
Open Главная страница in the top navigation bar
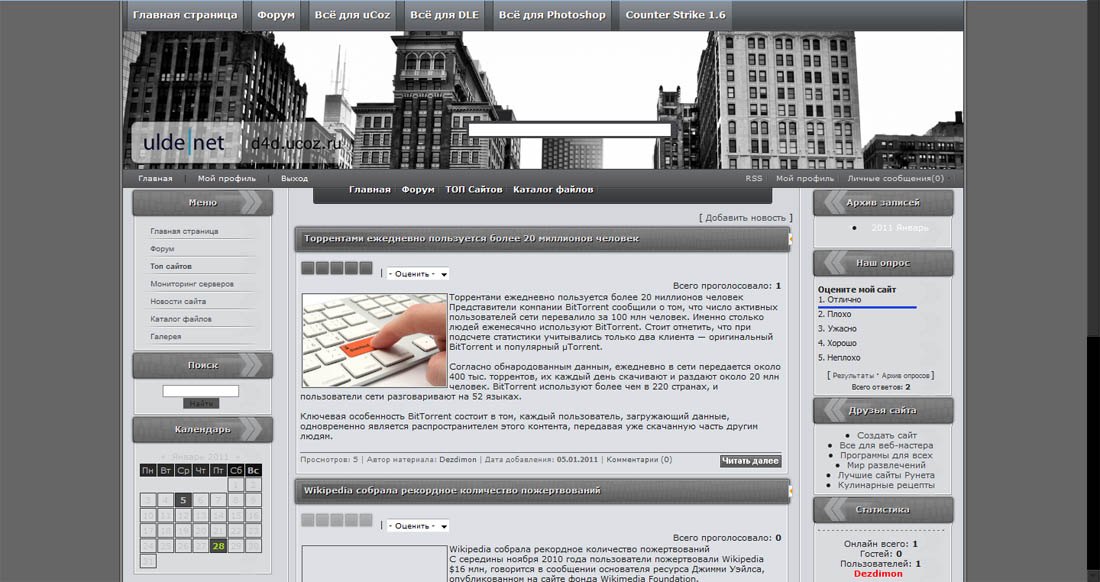[185, 15]
